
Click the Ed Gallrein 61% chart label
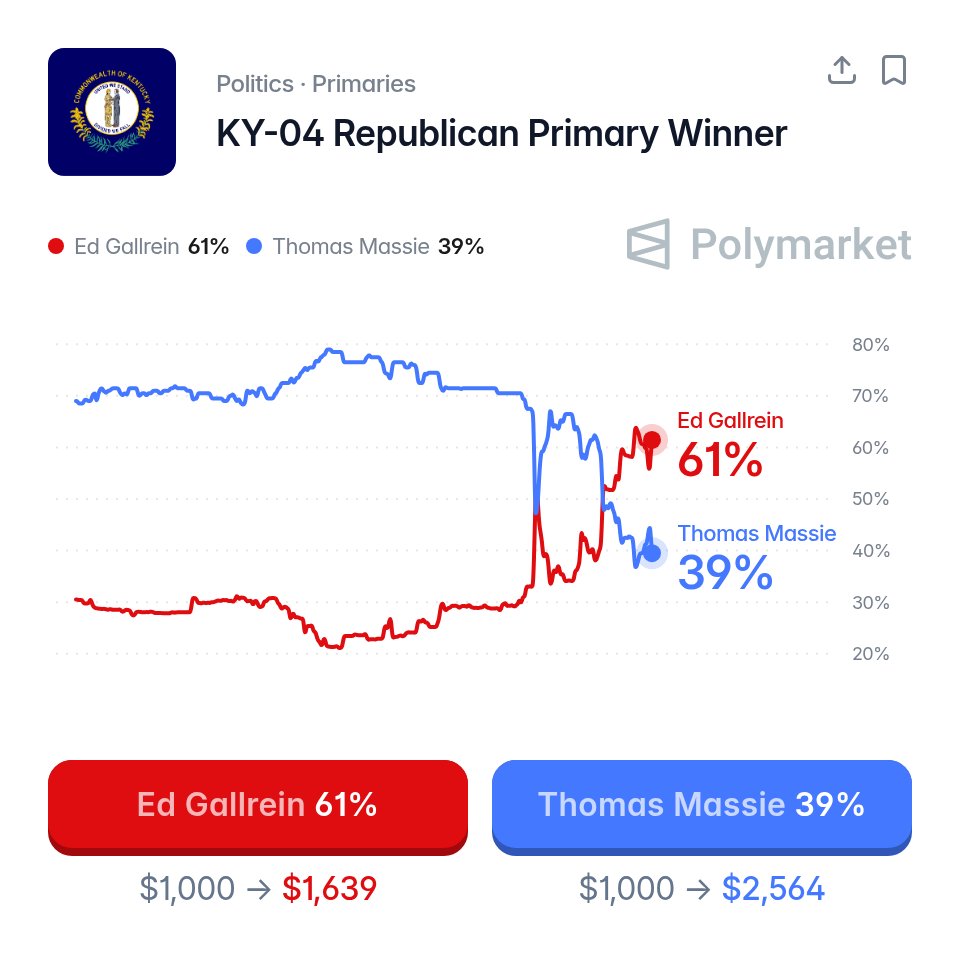coord(730,445)
